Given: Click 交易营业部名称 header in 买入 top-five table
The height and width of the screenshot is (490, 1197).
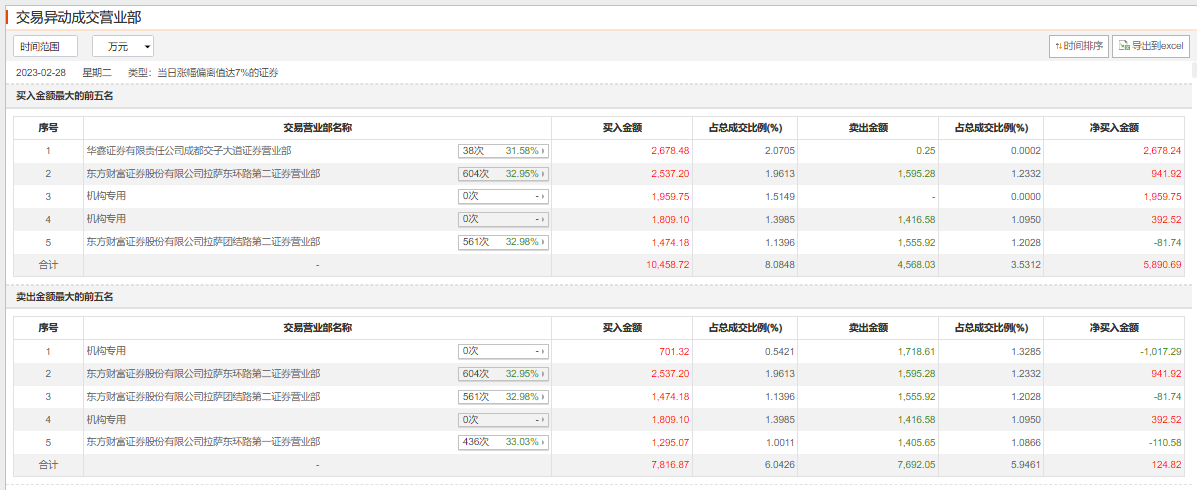Looking at the screenshot, I should tap(318, 128).
